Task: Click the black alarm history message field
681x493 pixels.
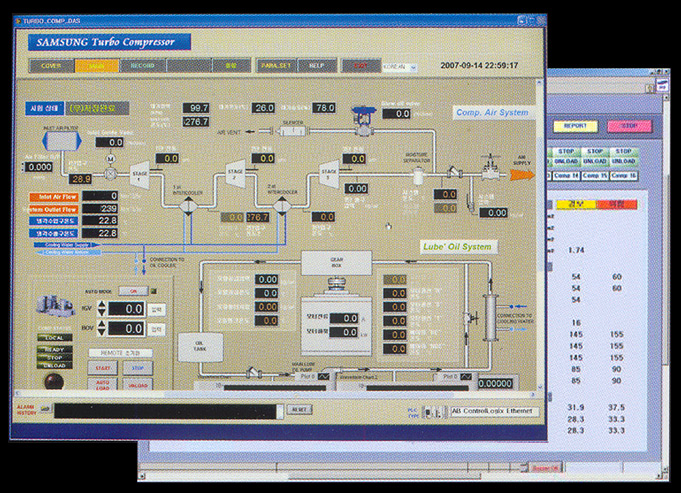Action: point(165,411)
